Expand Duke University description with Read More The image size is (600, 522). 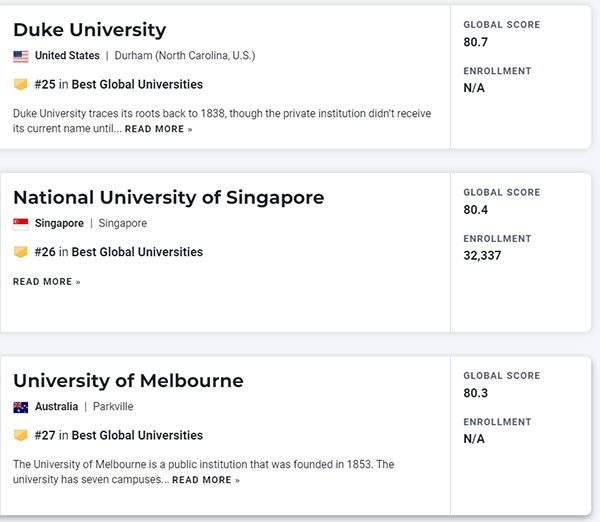pos(158,130)
